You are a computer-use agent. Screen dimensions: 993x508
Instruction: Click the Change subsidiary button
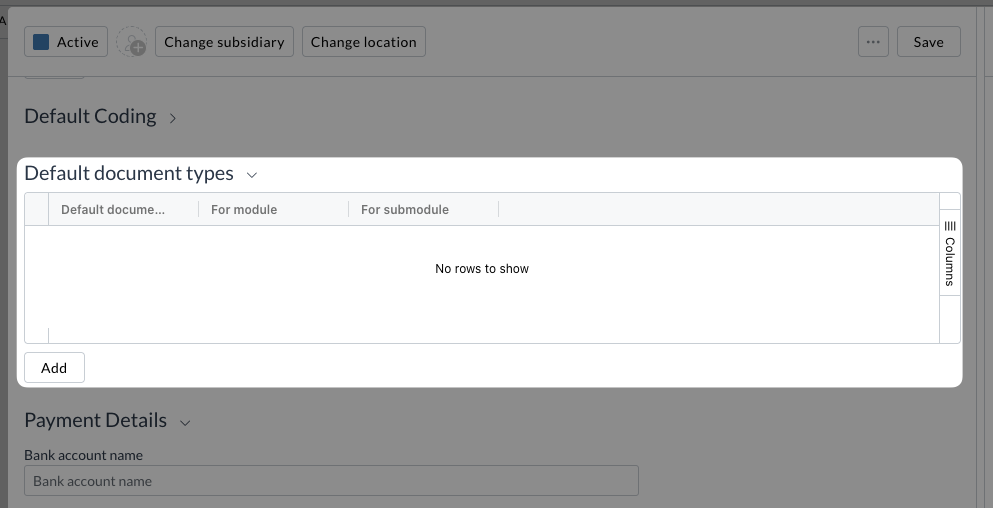click(224, 42)
